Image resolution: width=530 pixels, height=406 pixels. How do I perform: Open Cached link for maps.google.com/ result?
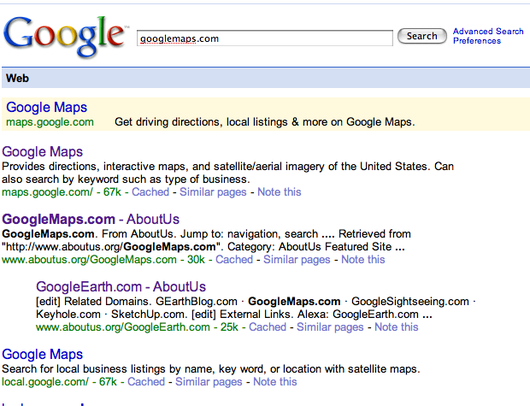click(150, 192)
